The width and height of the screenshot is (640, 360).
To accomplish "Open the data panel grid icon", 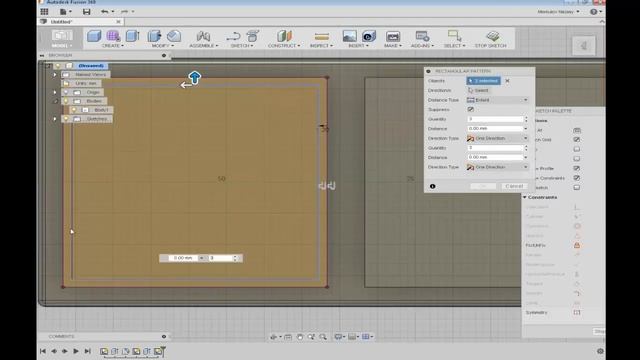I will [x=44, y=11].
